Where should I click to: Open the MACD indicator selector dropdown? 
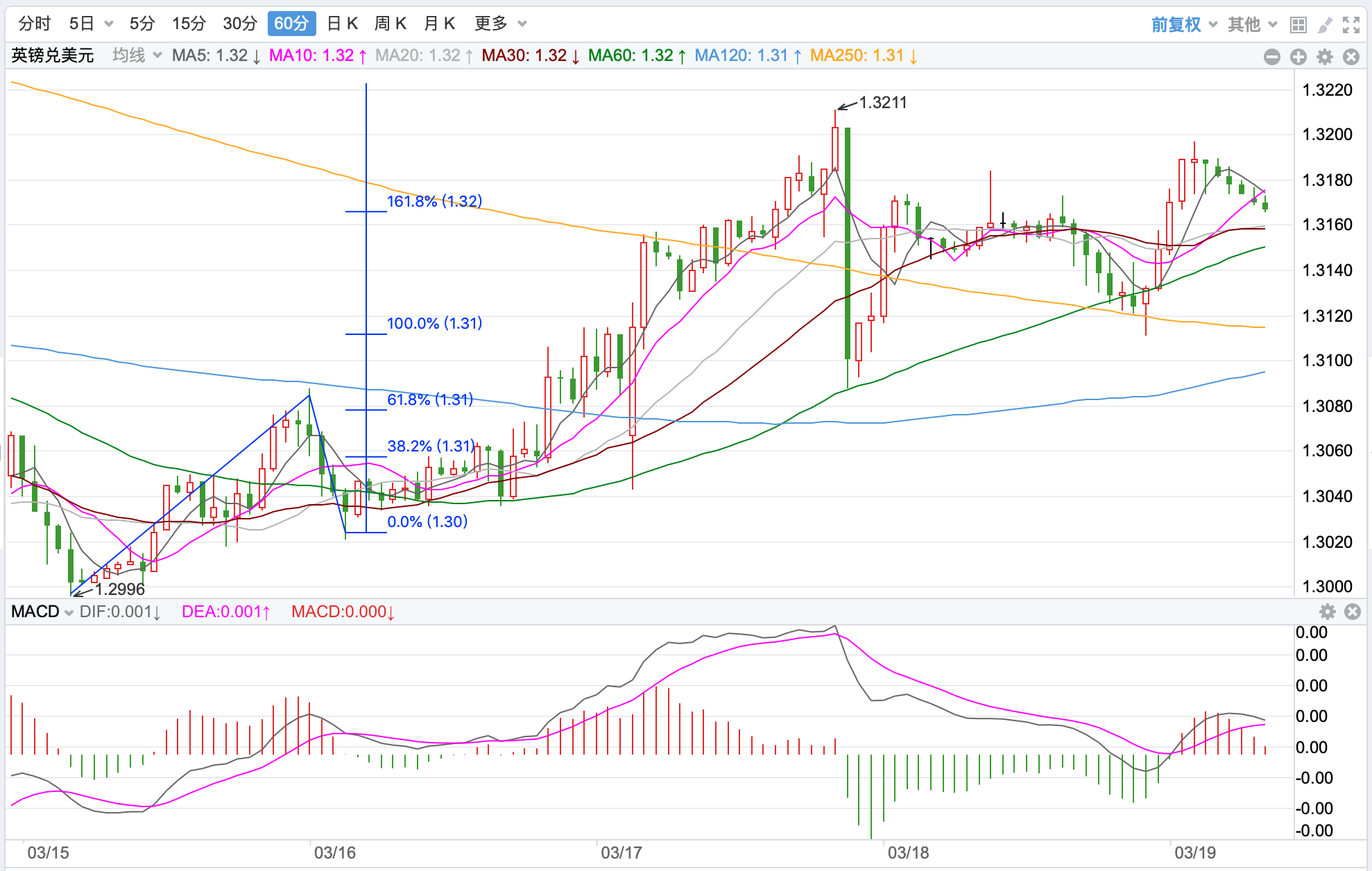[x=42, y=612]
